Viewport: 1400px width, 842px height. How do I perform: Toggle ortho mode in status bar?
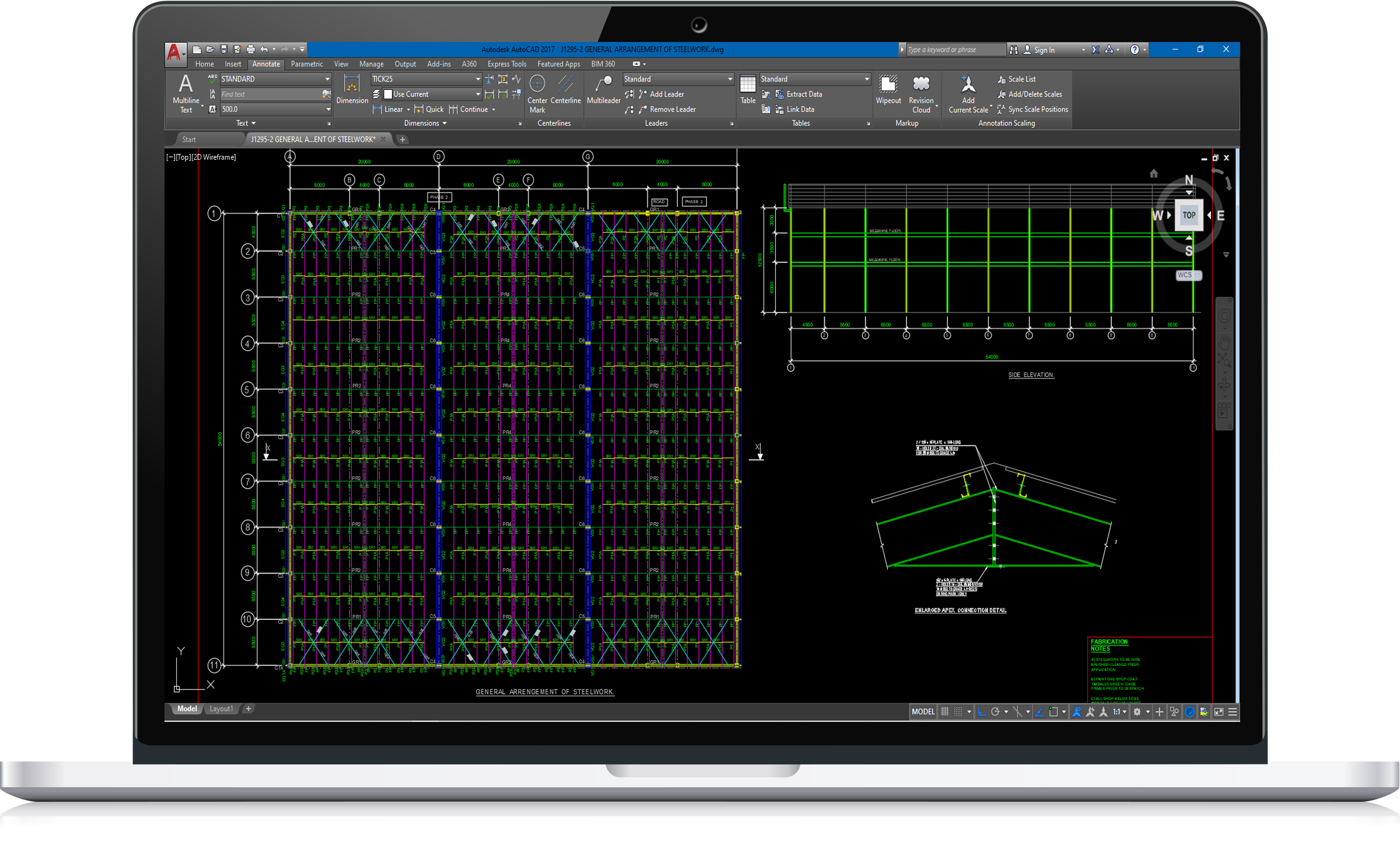tap(982, 711)
